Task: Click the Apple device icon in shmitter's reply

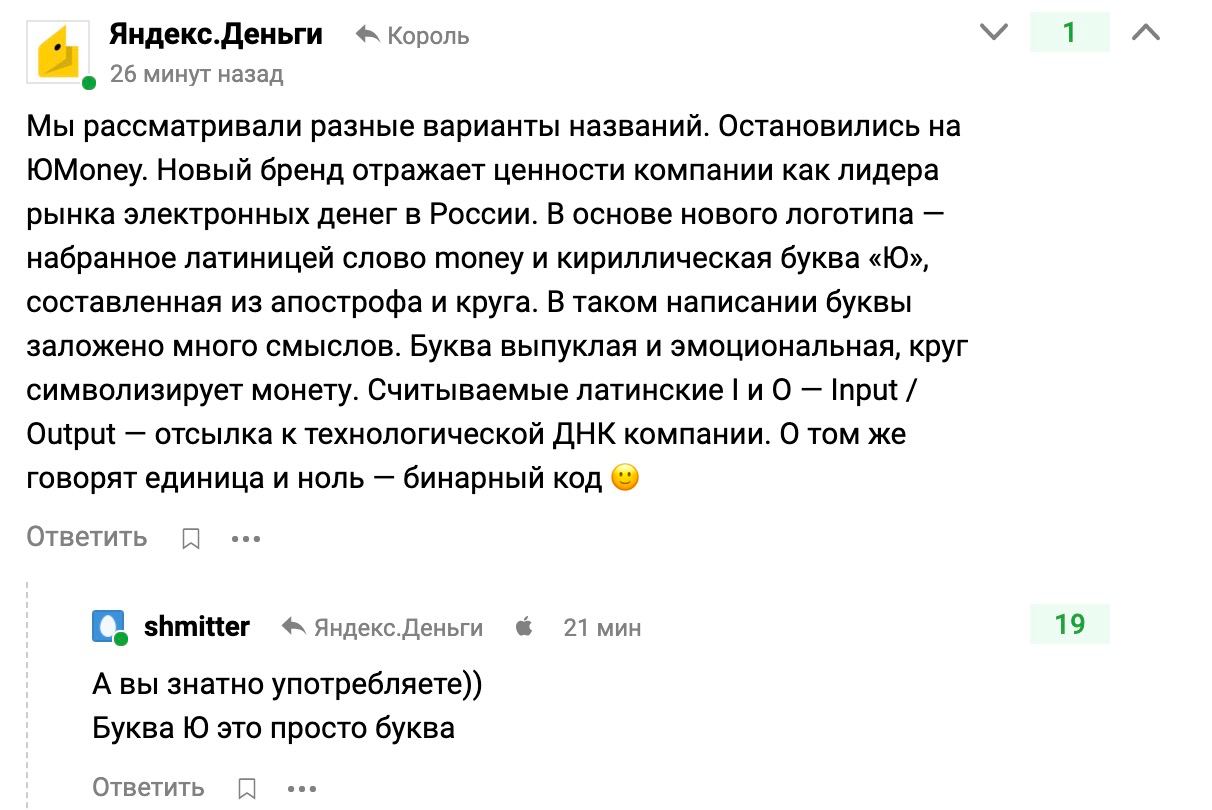Action: pos(524,627)
